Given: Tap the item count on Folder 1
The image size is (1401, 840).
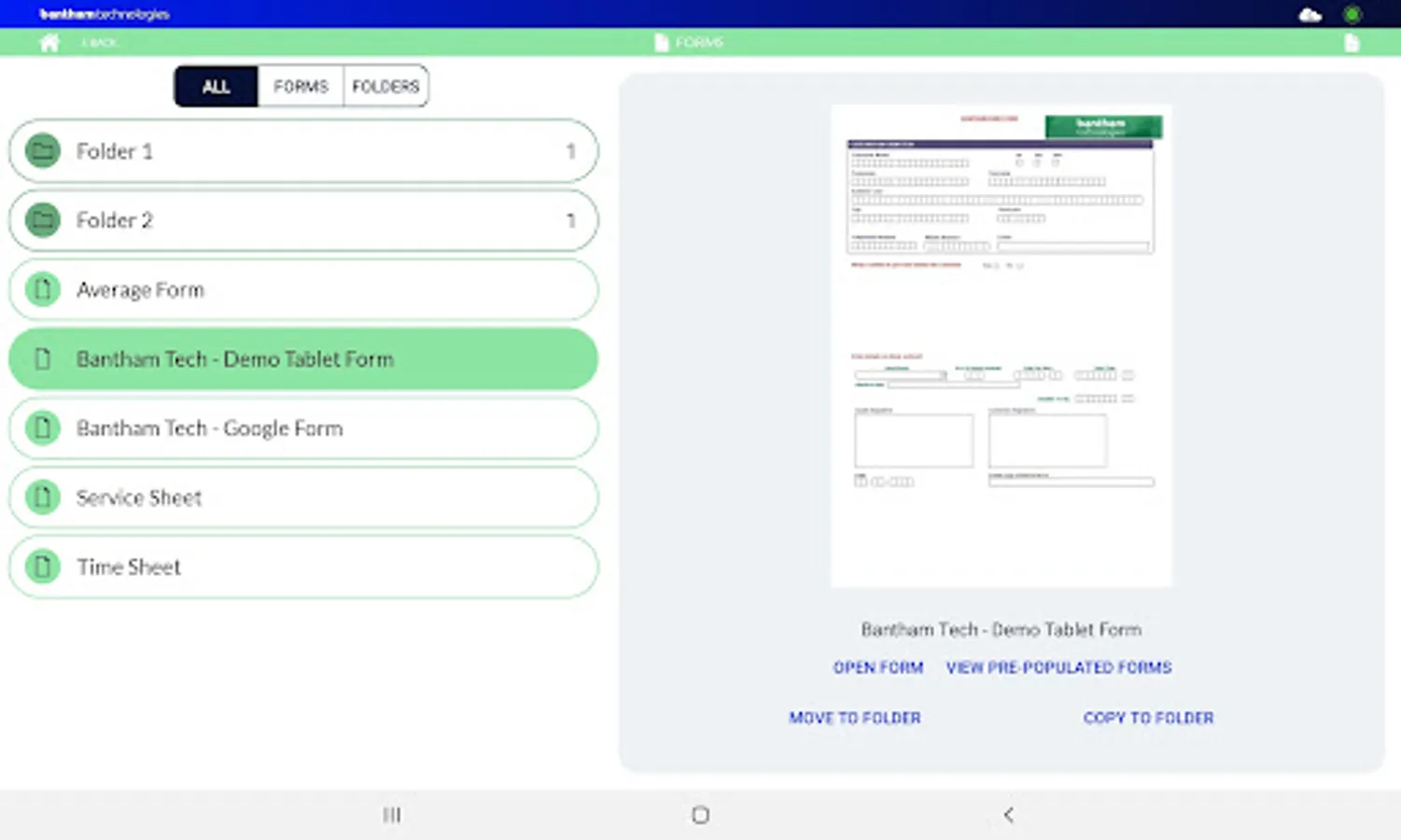Looking at the screenshot, I should (570, 151).
